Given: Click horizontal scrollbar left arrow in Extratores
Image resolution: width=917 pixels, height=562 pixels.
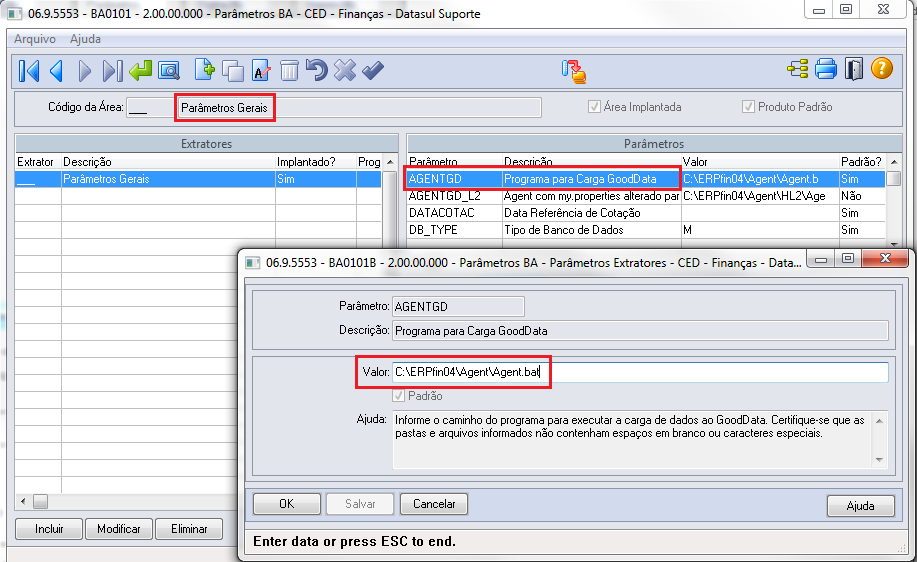Looking at the screenshot, I should pos(23,501).
